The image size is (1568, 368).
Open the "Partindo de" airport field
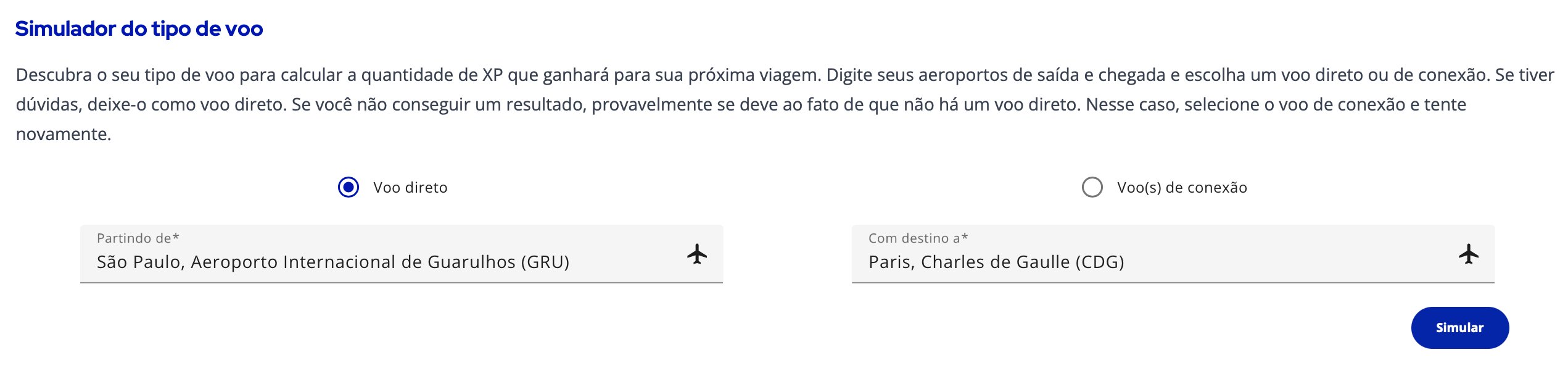(401, 254)
